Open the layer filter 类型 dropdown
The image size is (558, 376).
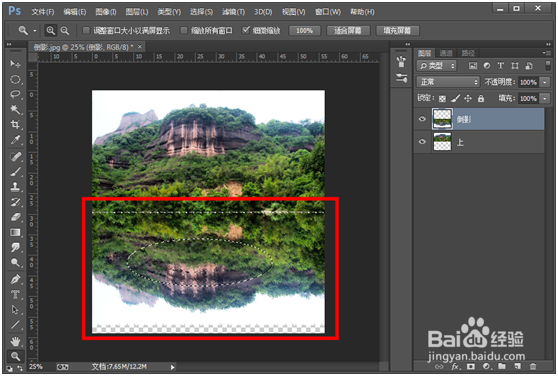[436, 66]
